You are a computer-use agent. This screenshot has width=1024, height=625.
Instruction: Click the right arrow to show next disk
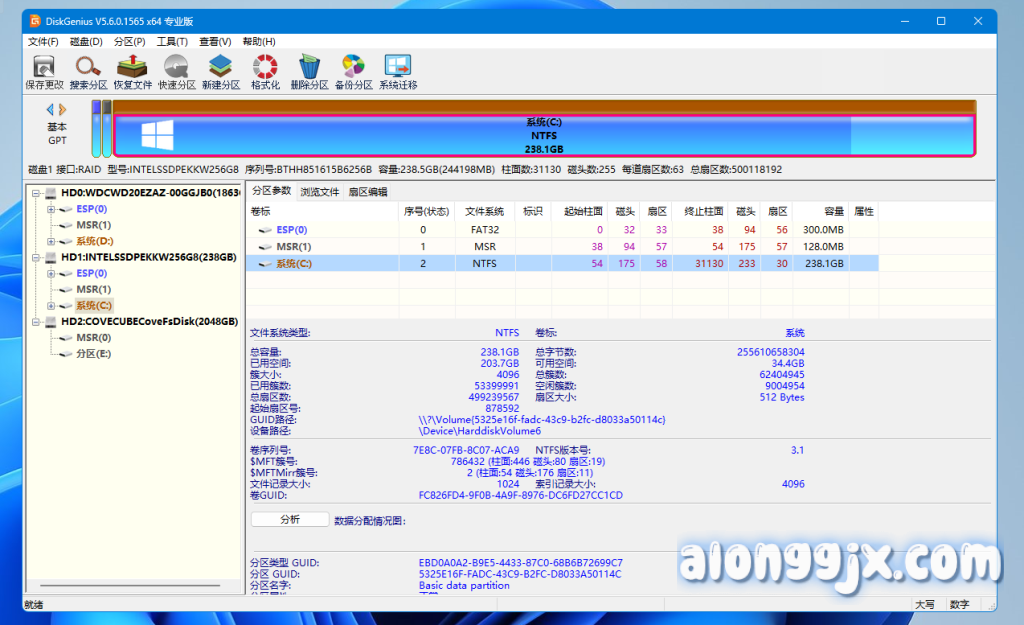click(x=64, y=109)
